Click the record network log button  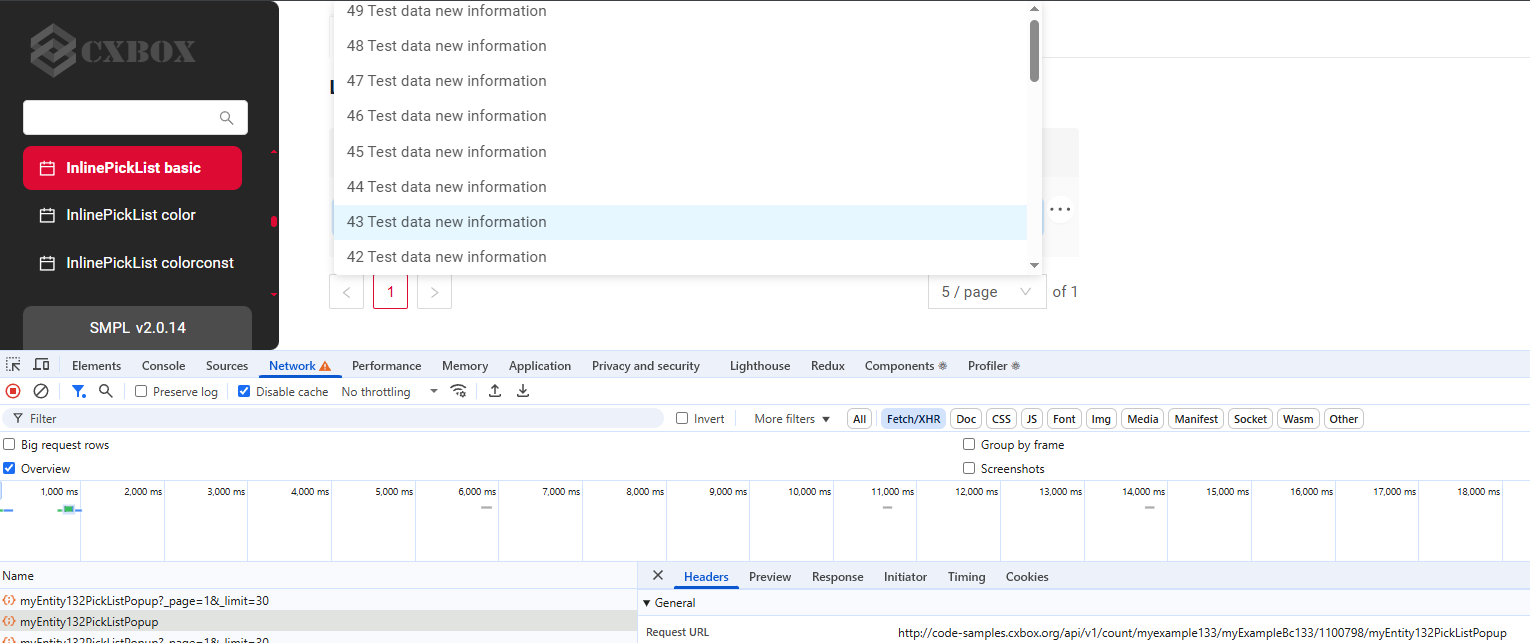pos(13,391)
